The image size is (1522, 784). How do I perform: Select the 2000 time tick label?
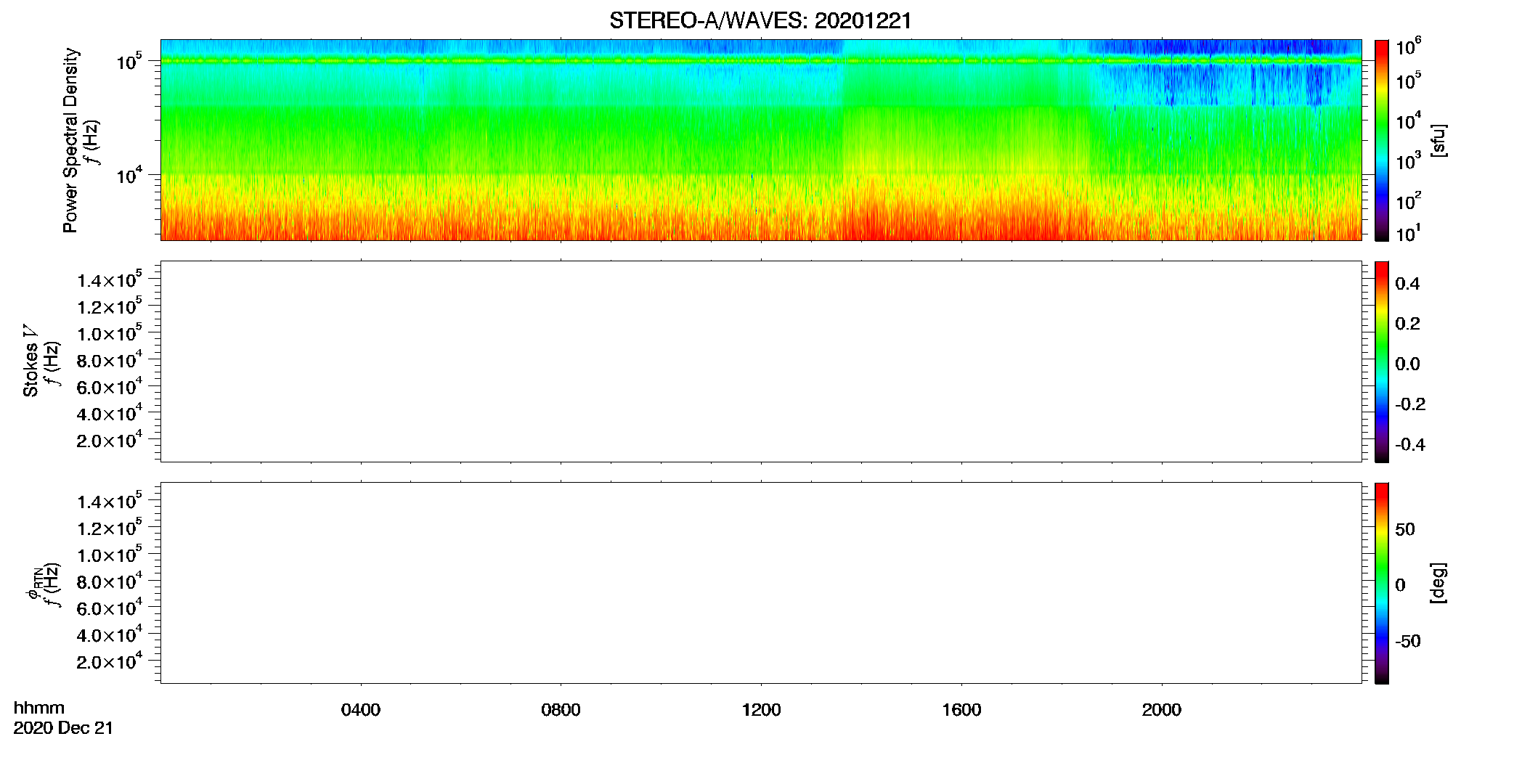1162,710
